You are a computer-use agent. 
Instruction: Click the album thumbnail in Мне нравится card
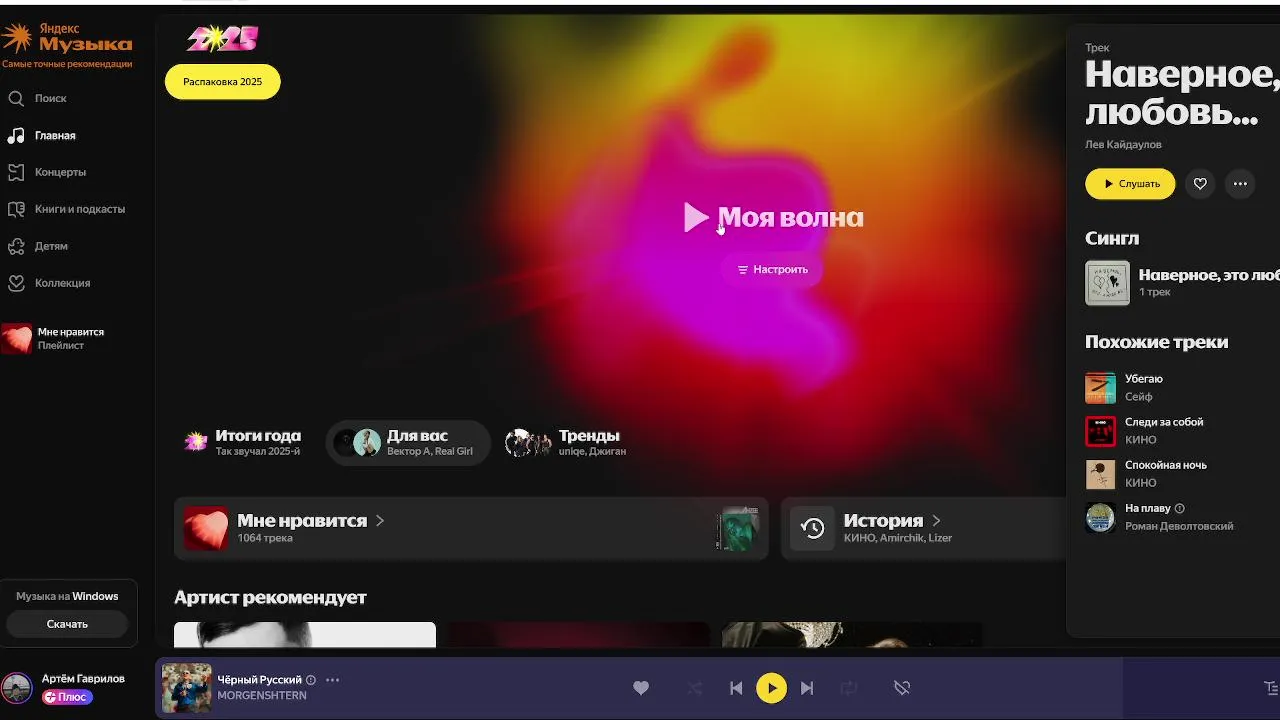(737, 528)
